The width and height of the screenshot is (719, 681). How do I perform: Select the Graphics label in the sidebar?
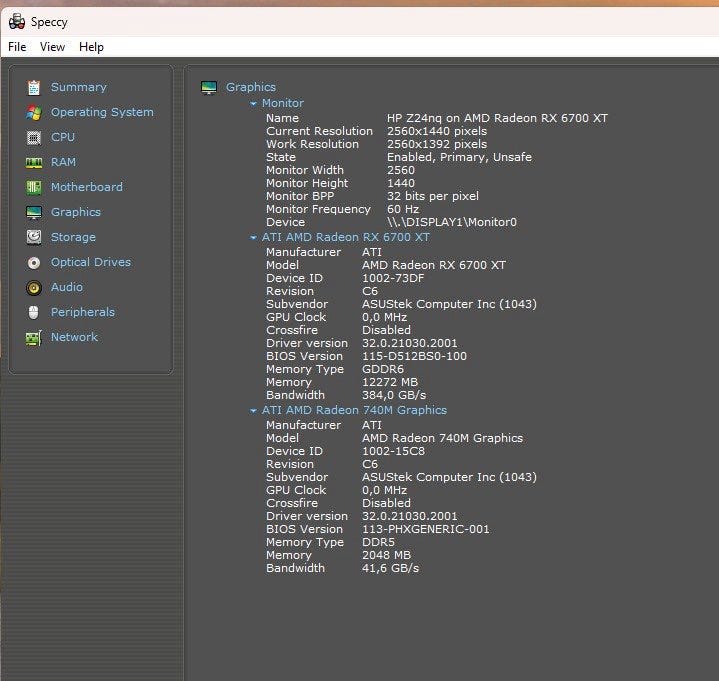[x=76, y=212]
